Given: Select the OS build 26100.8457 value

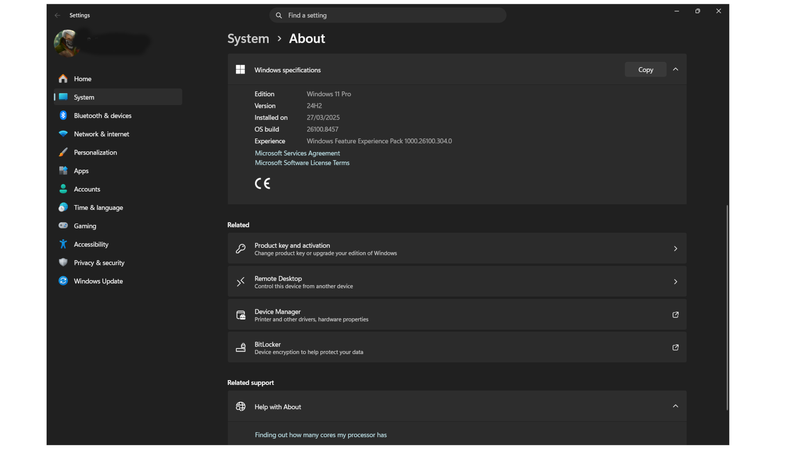Looking at the screenshot, I should 322,129.
